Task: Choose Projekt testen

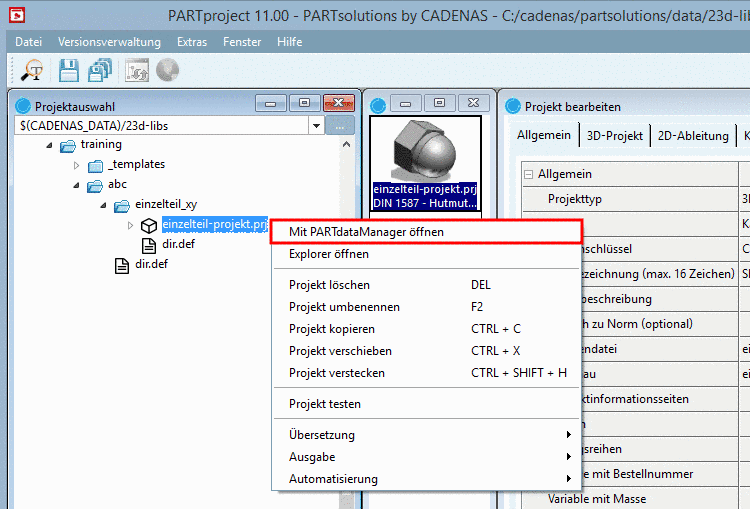Action: point(426,404)
